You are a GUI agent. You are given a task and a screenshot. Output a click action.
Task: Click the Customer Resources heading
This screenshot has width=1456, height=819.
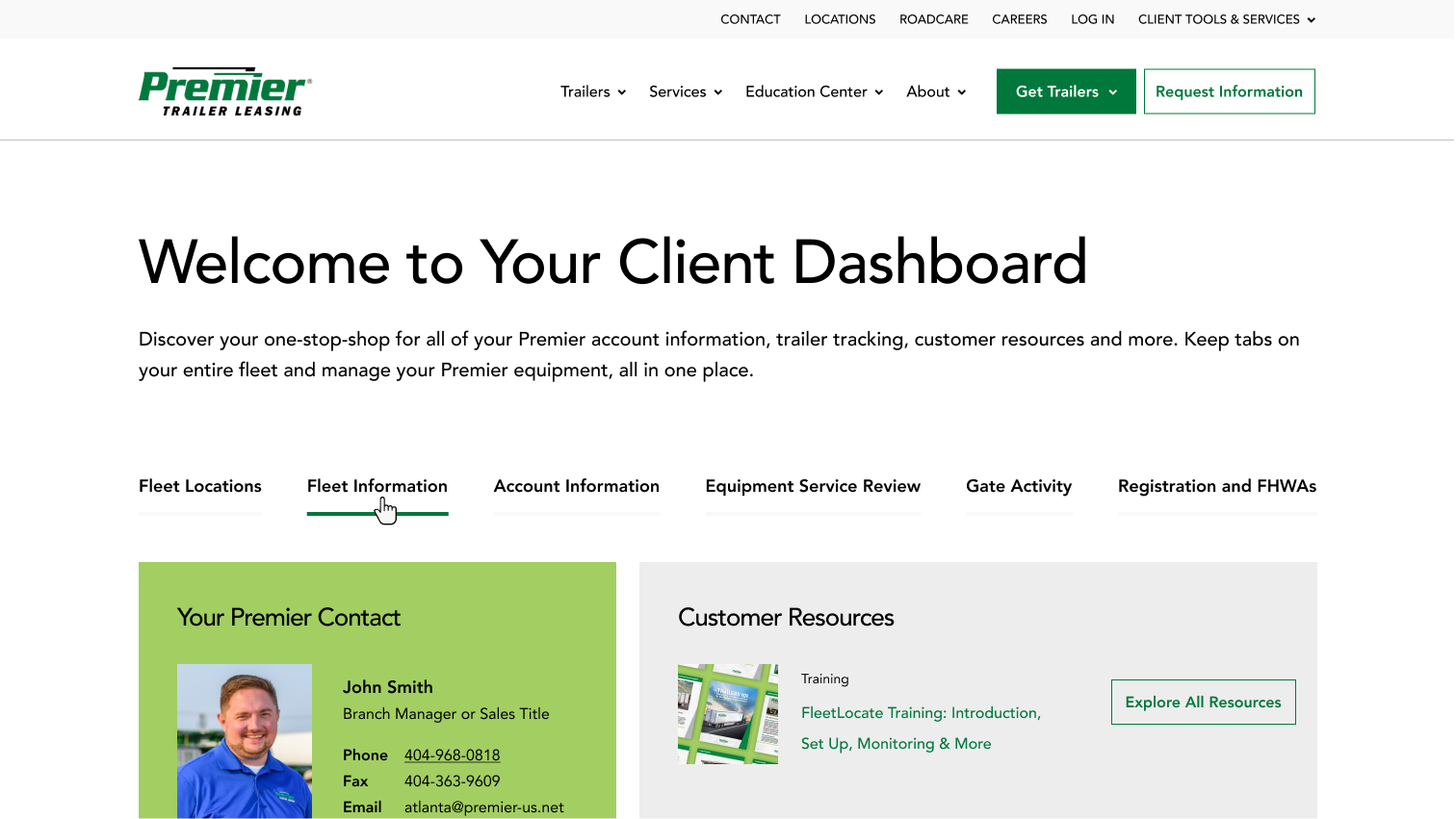click(786, 618)
